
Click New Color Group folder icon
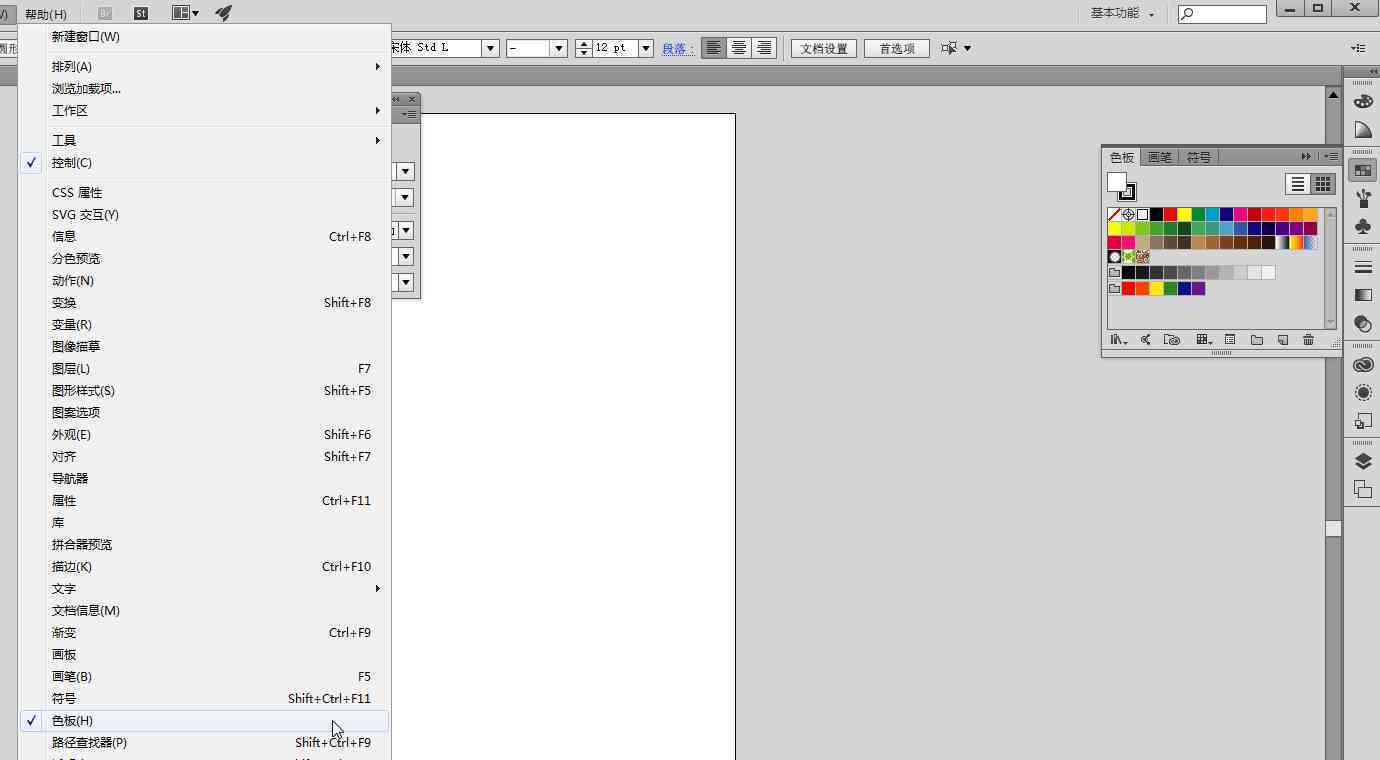pos(1257,340)
